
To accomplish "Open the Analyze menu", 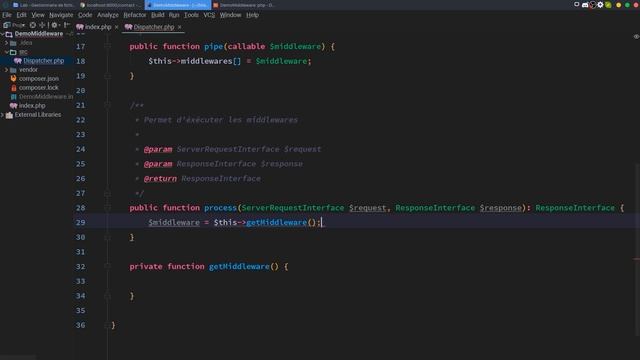I will 108,15.
